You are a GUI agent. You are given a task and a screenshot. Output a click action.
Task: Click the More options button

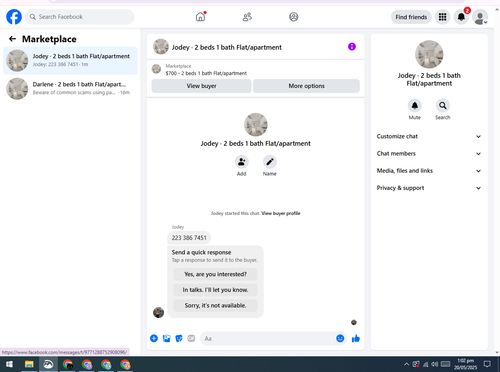[x=306, y=86]
